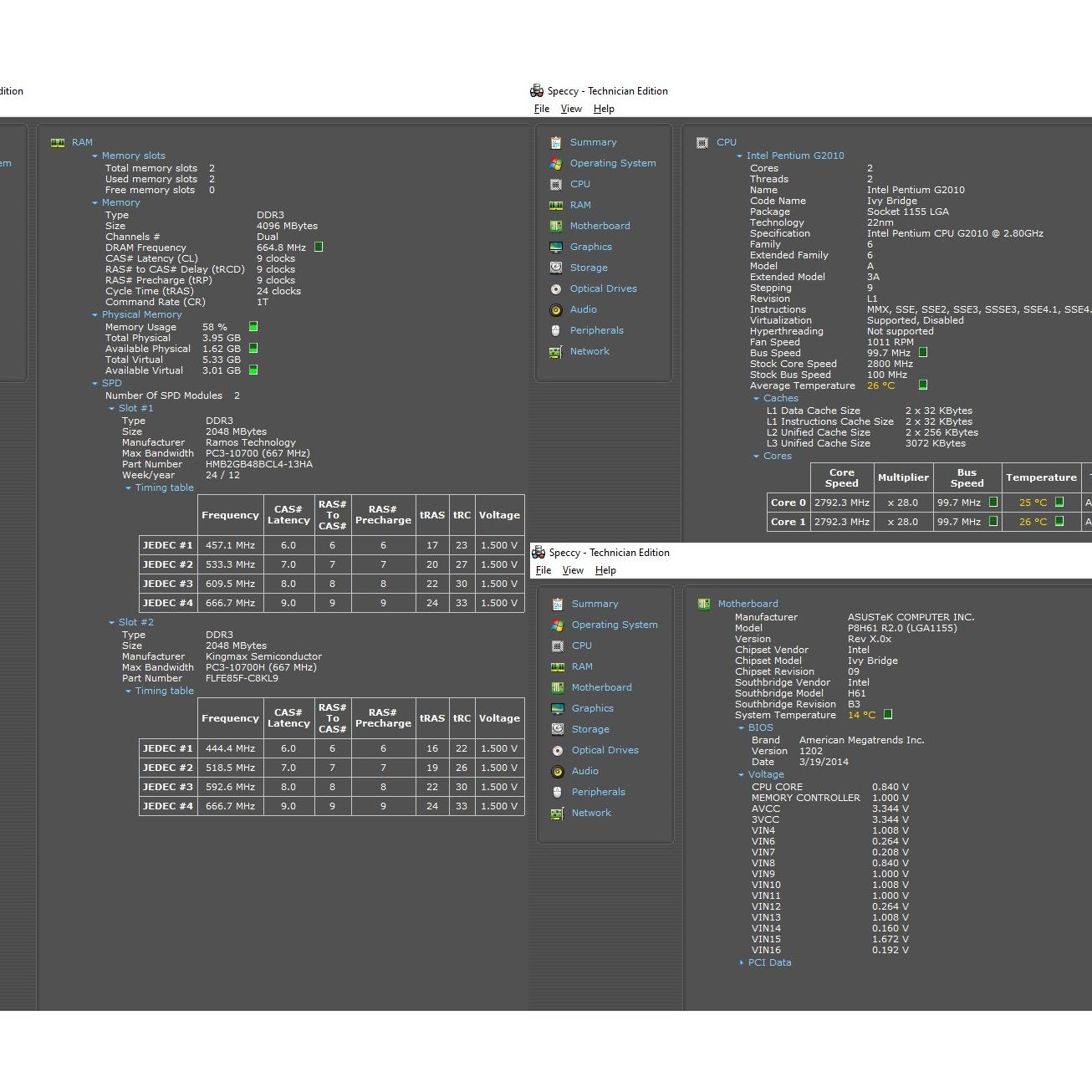The width and height of the screenshot is (1092, 1092).
Task: Expand the PCI Data node
Action: [742, 963]
